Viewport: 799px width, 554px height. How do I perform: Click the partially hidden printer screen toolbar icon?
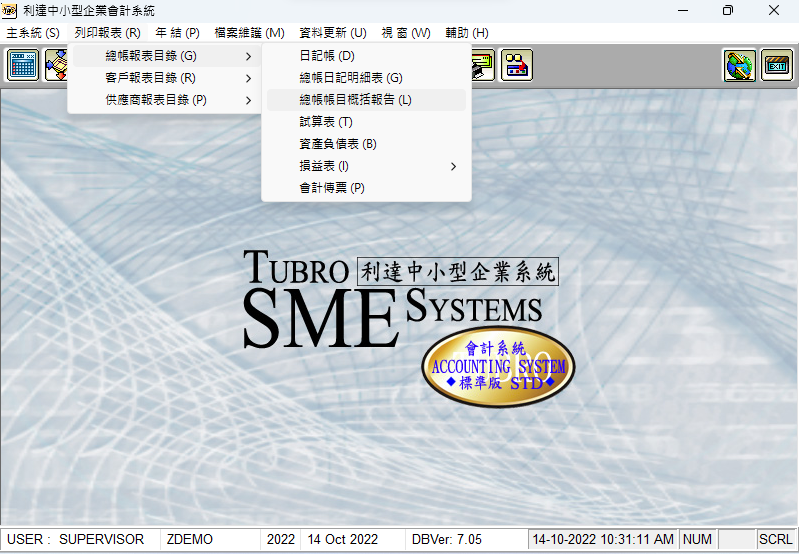pyautogui.click(x=483, y=65)
